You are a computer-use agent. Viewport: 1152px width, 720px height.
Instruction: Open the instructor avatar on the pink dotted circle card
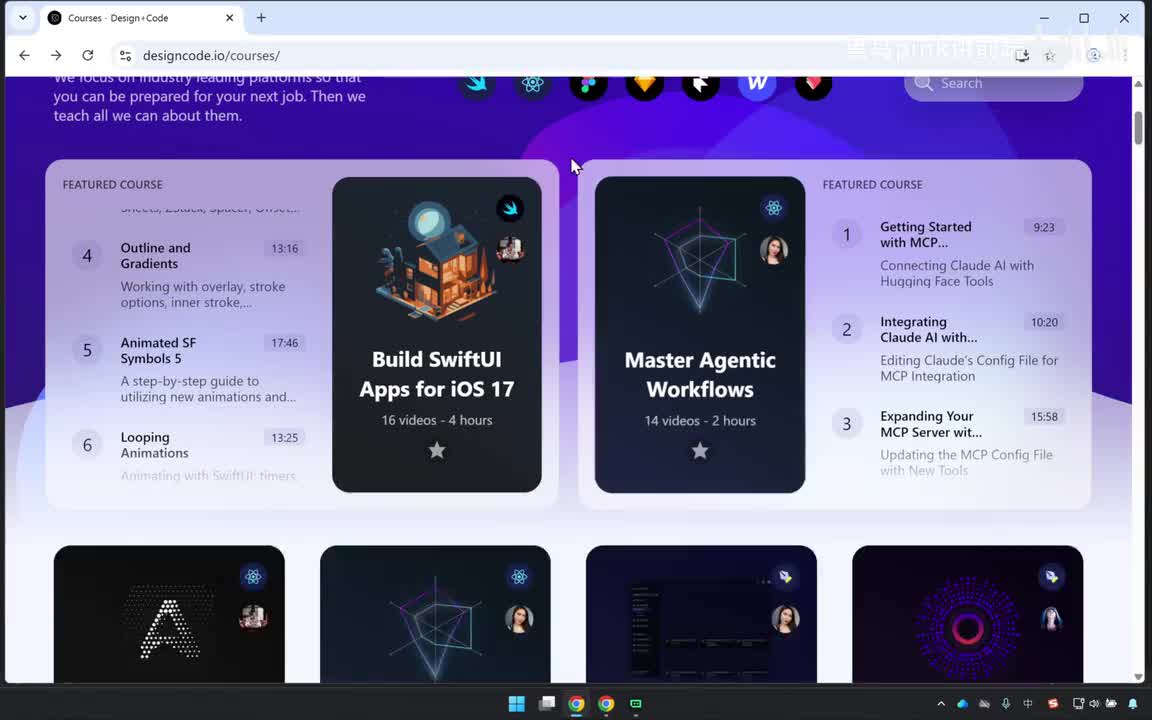[x=1051, y=618]
